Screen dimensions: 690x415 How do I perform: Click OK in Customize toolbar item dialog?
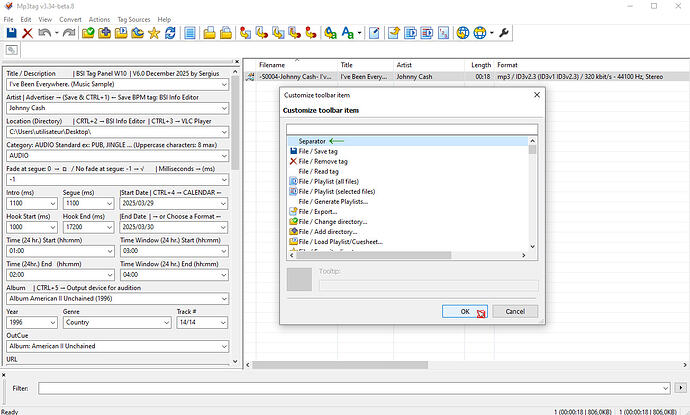point(465,312)
